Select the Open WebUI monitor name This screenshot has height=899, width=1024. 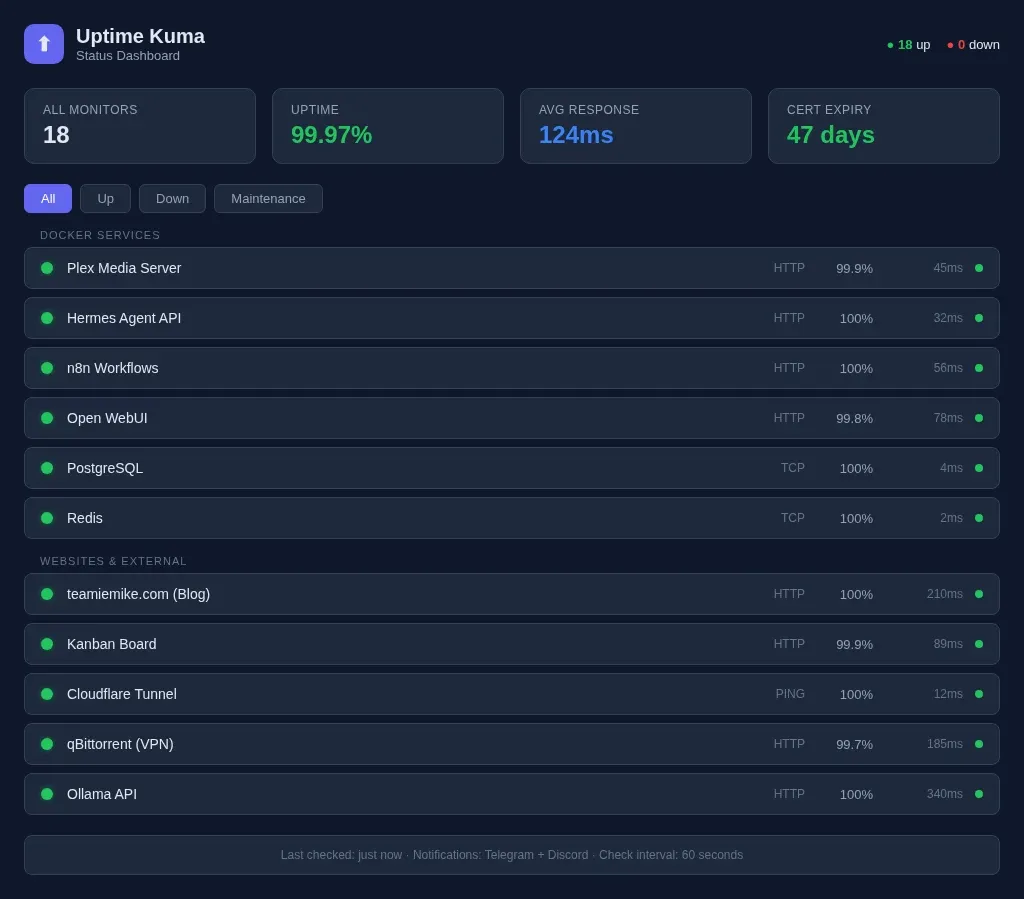(x=107, y=418)
